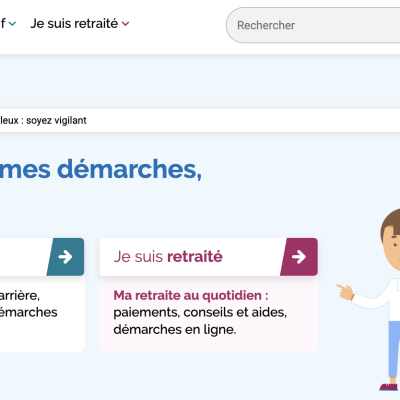The height and width of the screenshot is (400, 400).
Task: Click the pink arrow icon on the retraité card
Action: 299,257
